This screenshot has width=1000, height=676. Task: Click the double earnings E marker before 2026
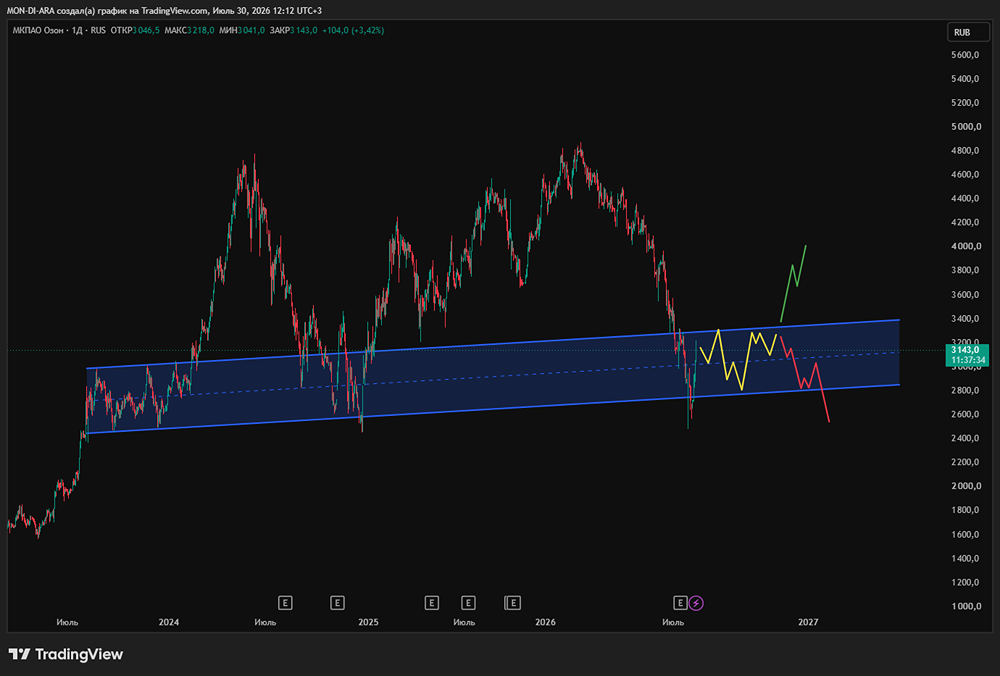pyautogui.click(x=512, y=603)
